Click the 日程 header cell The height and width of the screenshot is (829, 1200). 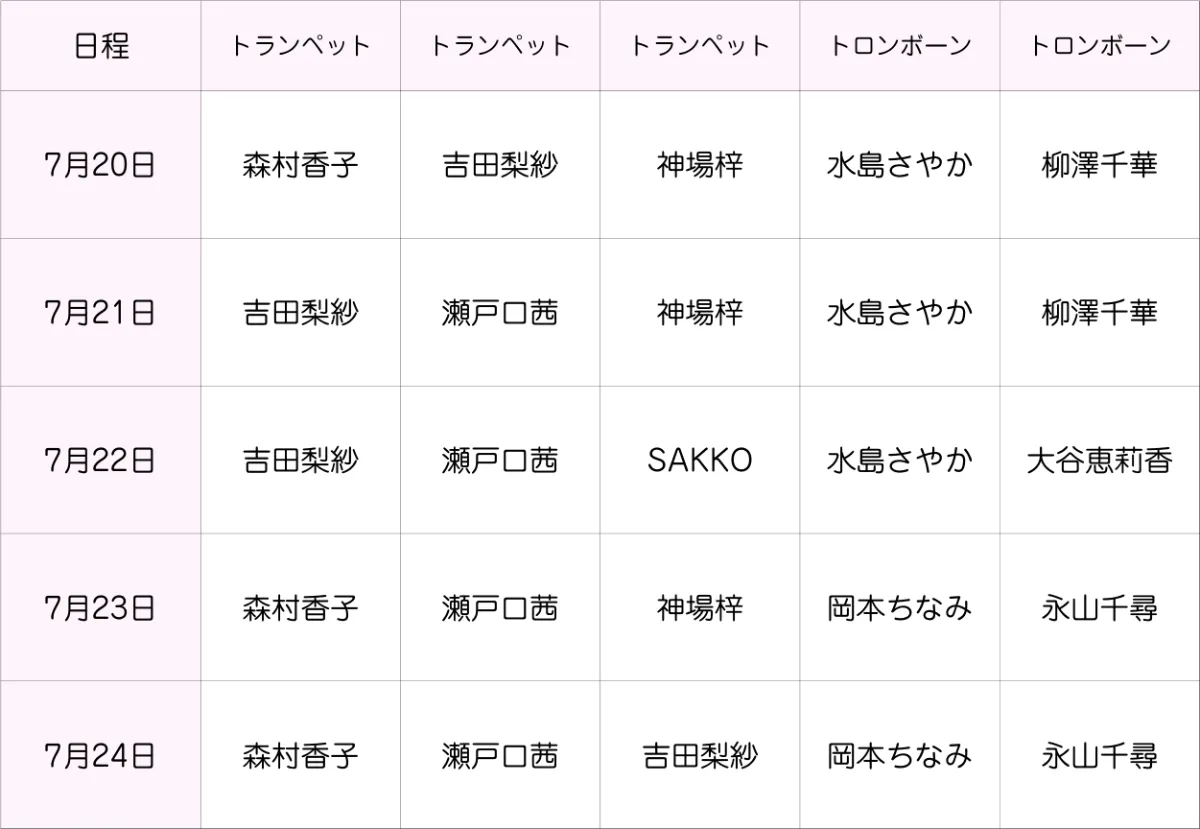click(100, 46)
